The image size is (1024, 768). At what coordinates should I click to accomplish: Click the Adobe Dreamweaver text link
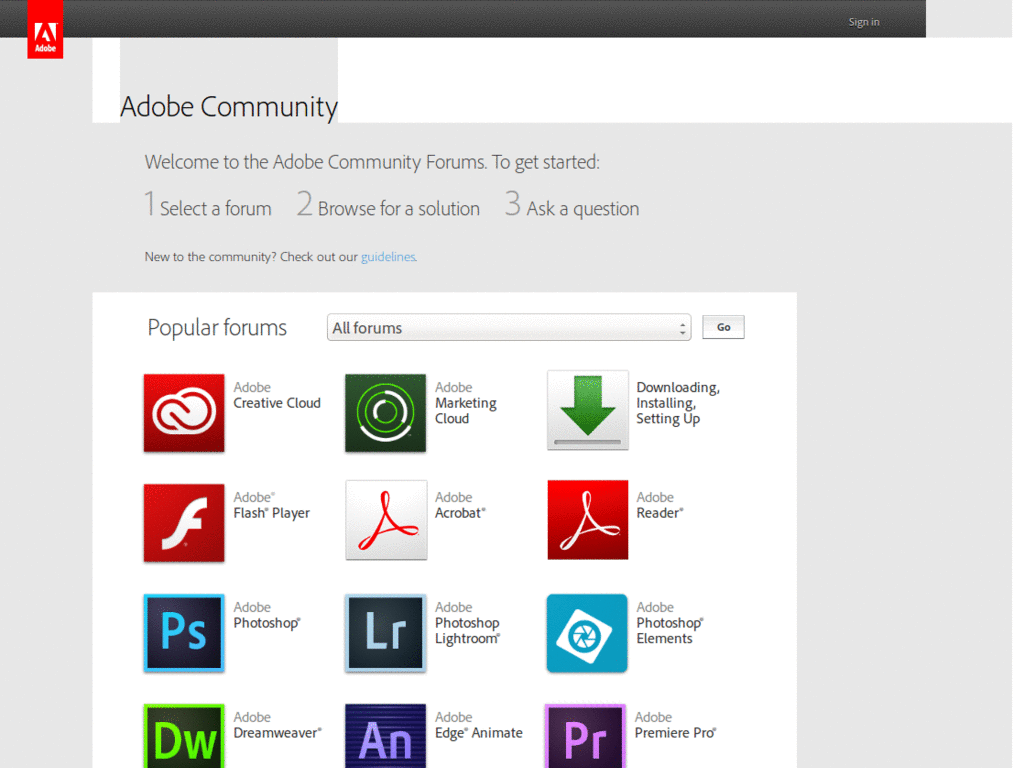coord(278,725)
